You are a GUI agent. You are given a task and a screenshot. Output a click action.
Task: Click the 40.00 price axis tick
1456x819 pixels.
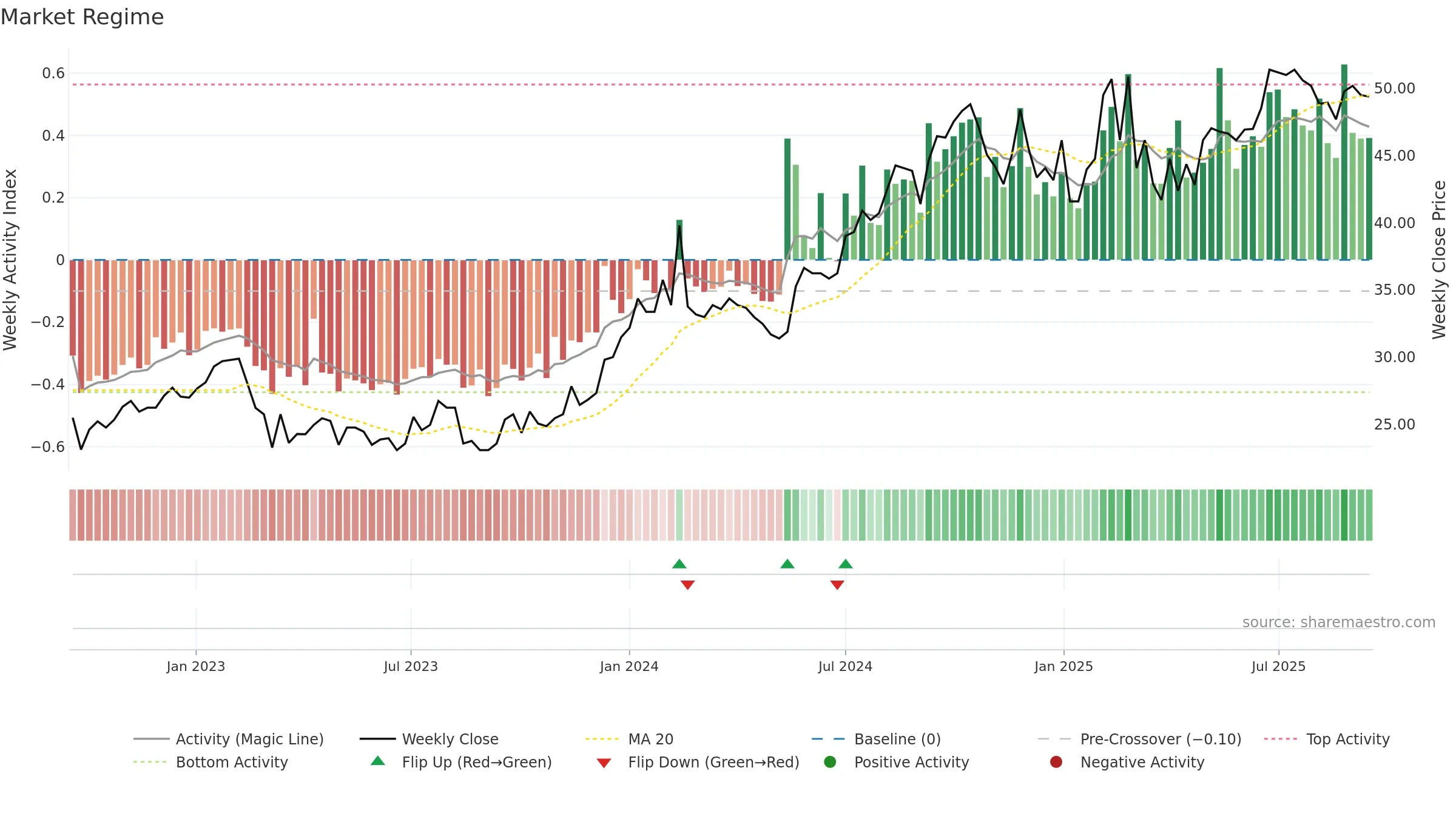coord(1394,223)
